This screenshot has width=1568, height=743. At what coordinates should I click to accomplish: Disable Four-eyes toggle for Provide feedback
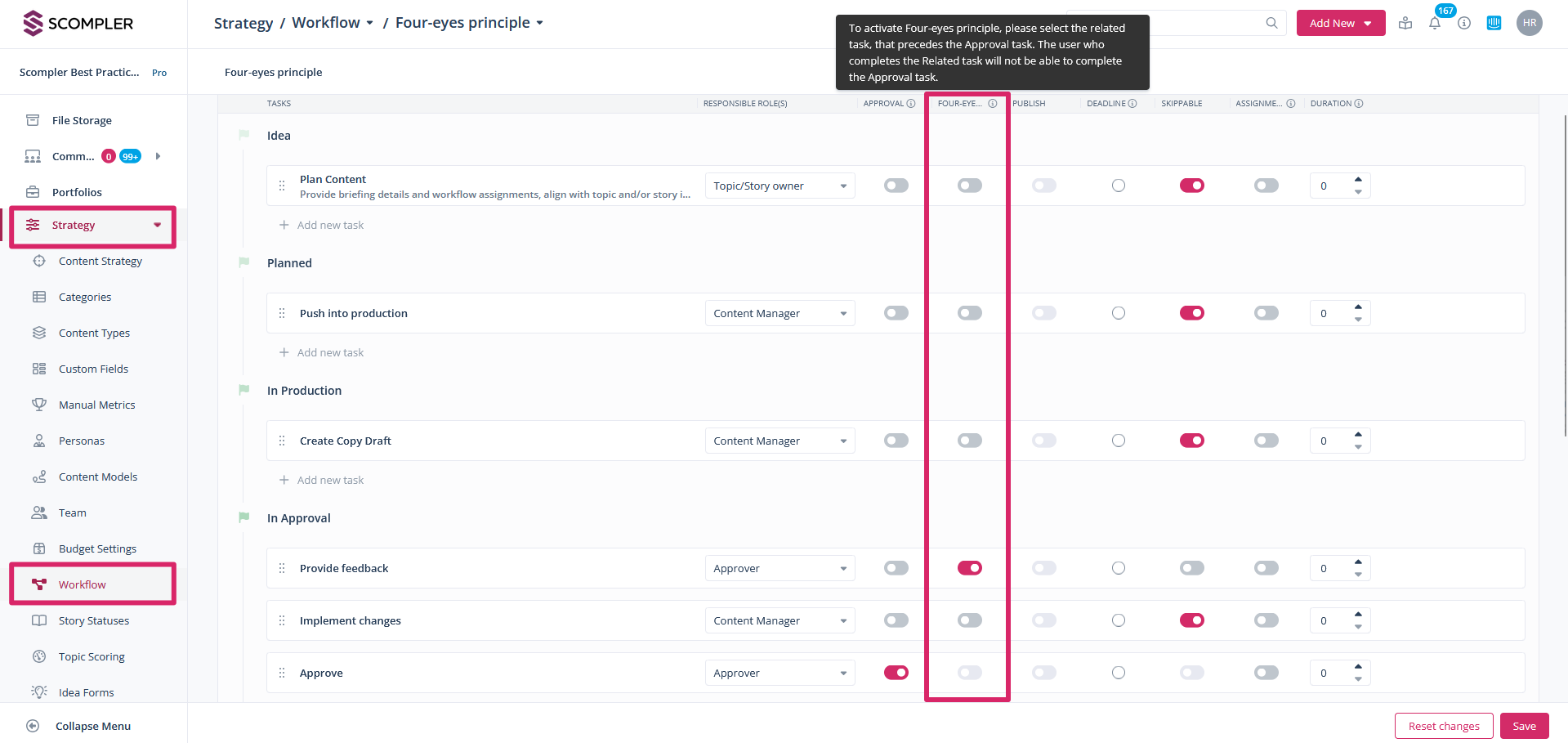coord(970,568)
